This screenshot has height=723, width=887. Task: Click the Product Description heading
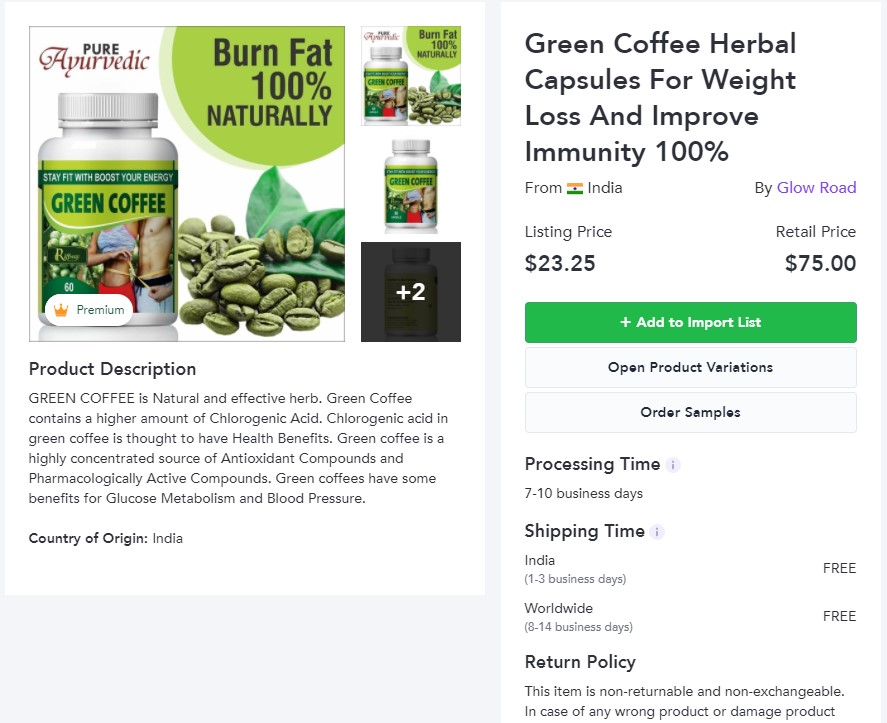tap(112, 369)
